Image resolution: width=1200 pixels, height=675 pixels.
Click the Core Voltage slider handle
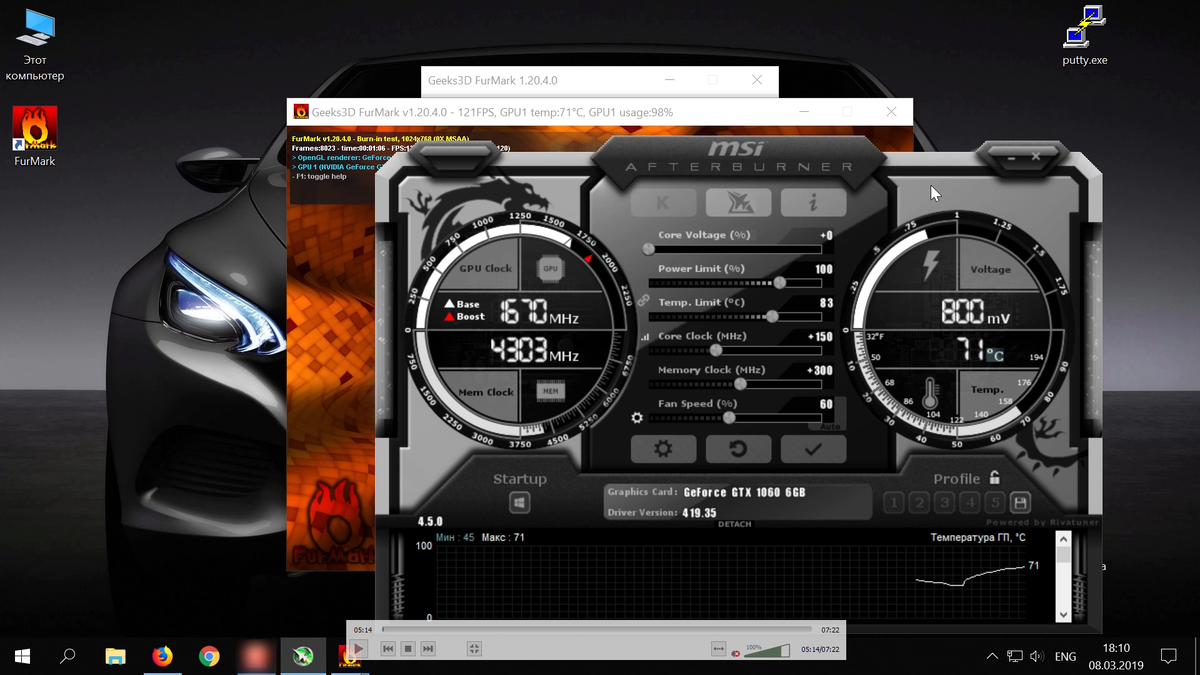tap(649, 249)
